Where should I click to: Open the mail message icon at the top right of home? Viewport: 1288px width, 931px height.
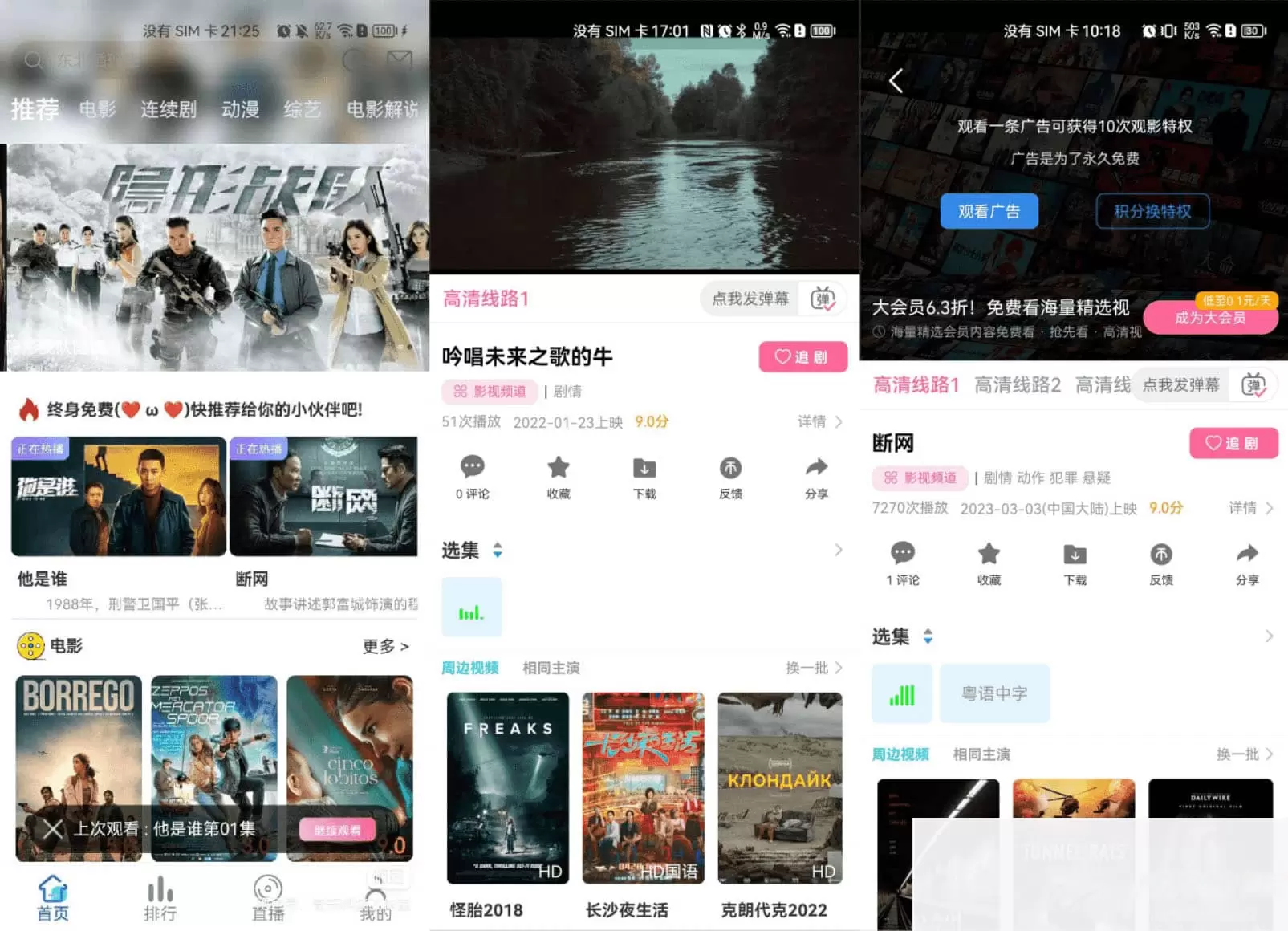point(399,60)
